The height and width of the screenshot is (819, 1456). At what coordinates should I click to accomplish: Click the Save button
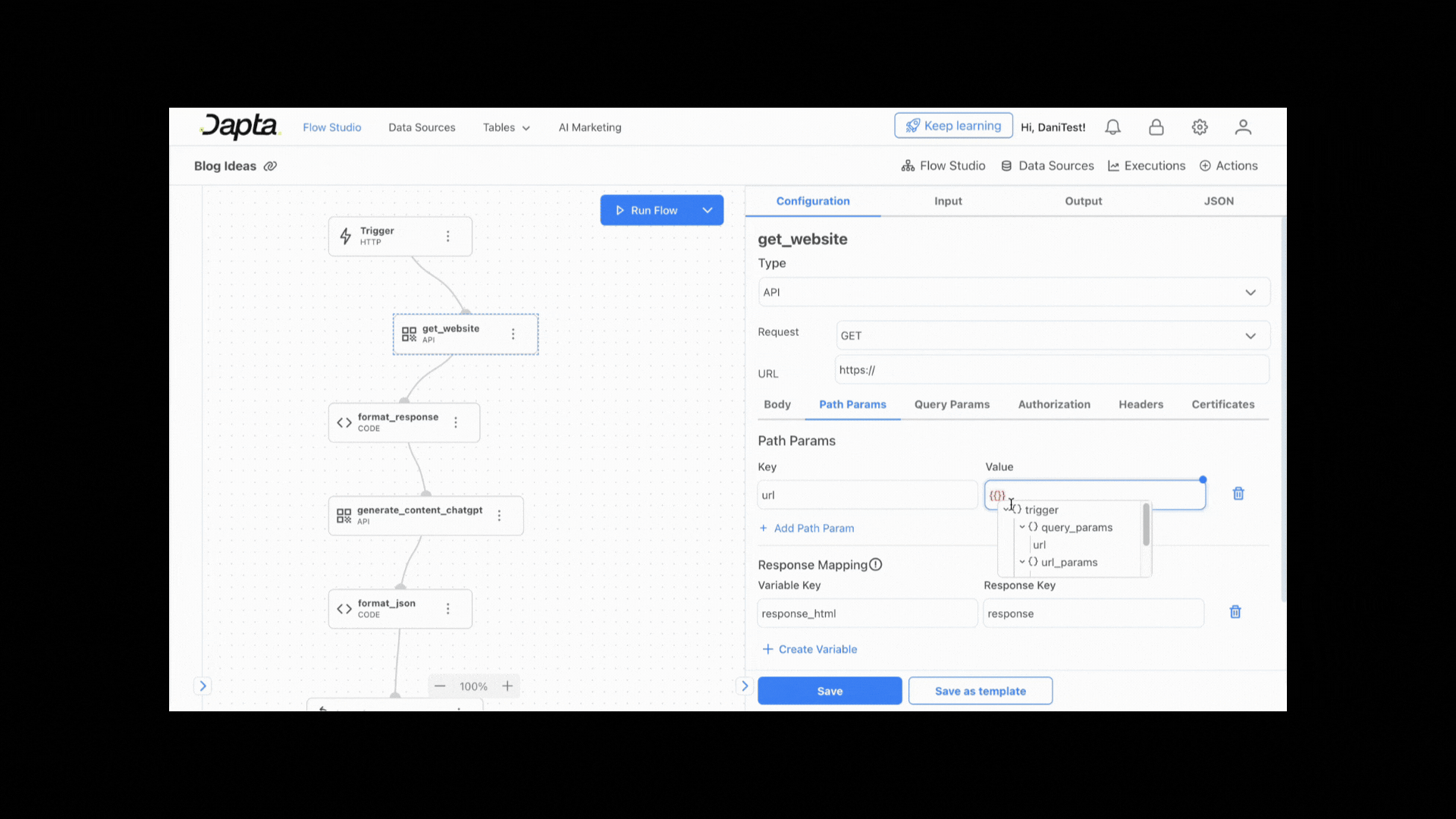pyautogui.click(x=830, y=691)
